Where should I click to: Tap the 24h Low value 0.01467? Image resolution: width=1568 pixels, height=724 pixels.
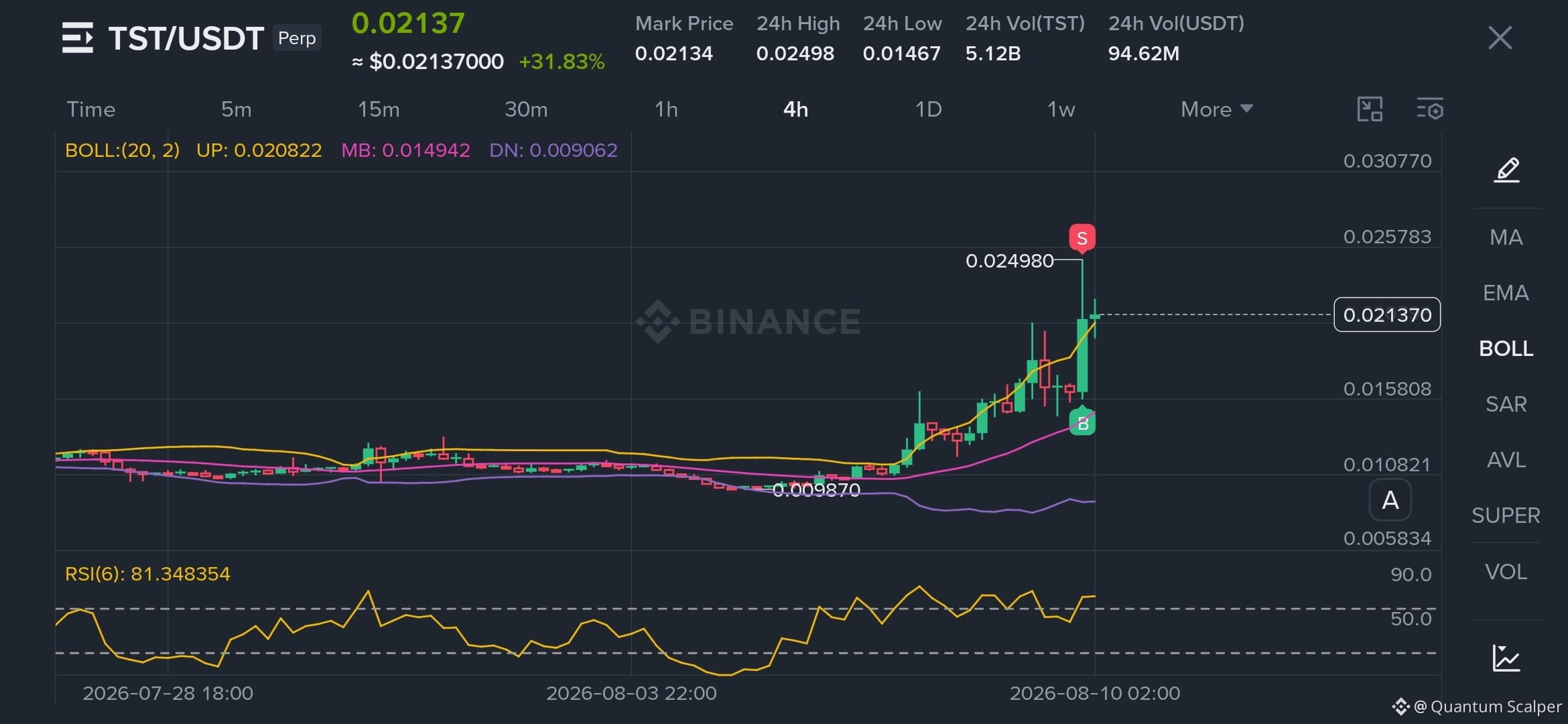coord(902,54)
